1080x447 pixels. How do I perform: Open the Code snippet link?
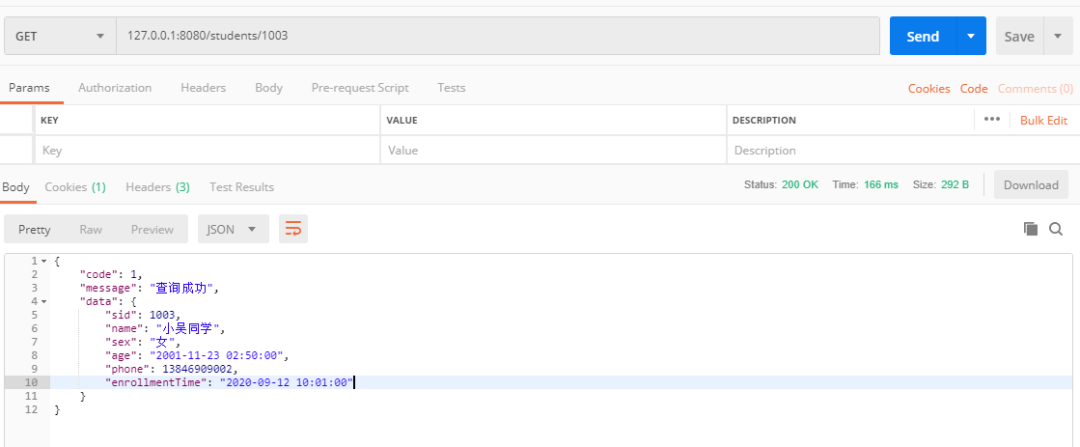coord(974,88)
